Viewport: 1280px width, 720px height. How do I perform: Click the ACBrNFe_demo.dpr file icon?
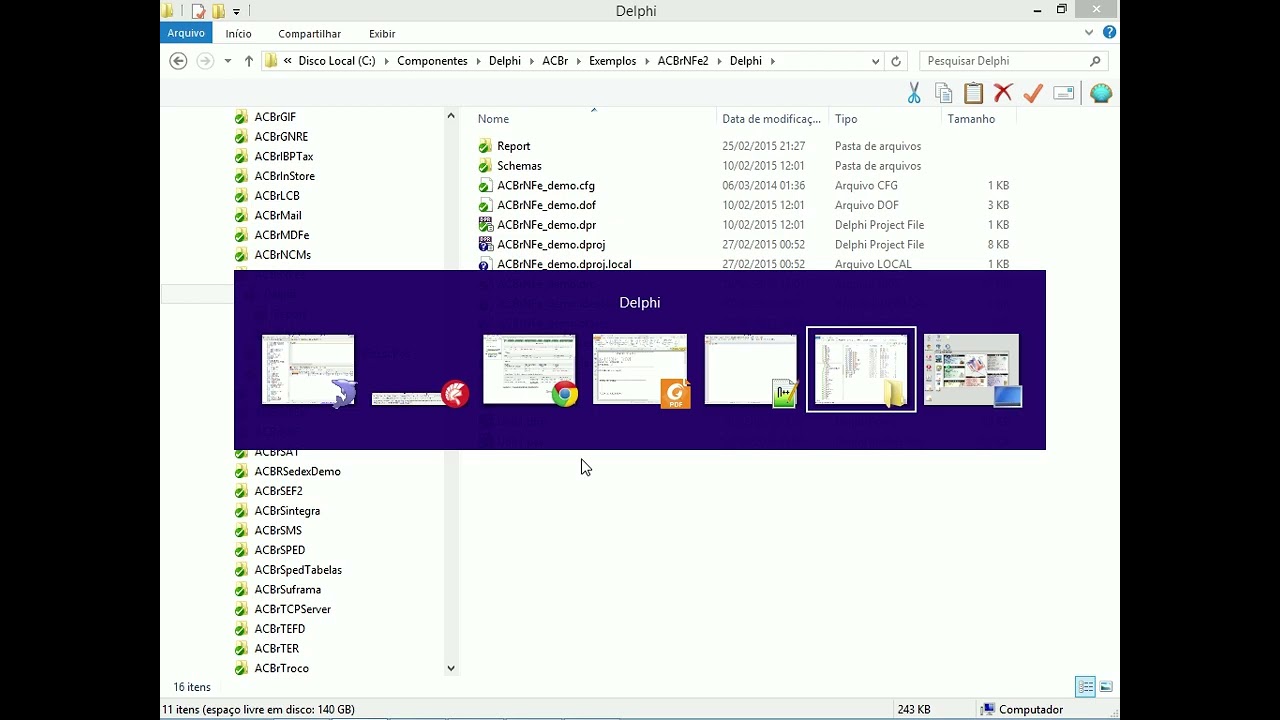(485, 225)
